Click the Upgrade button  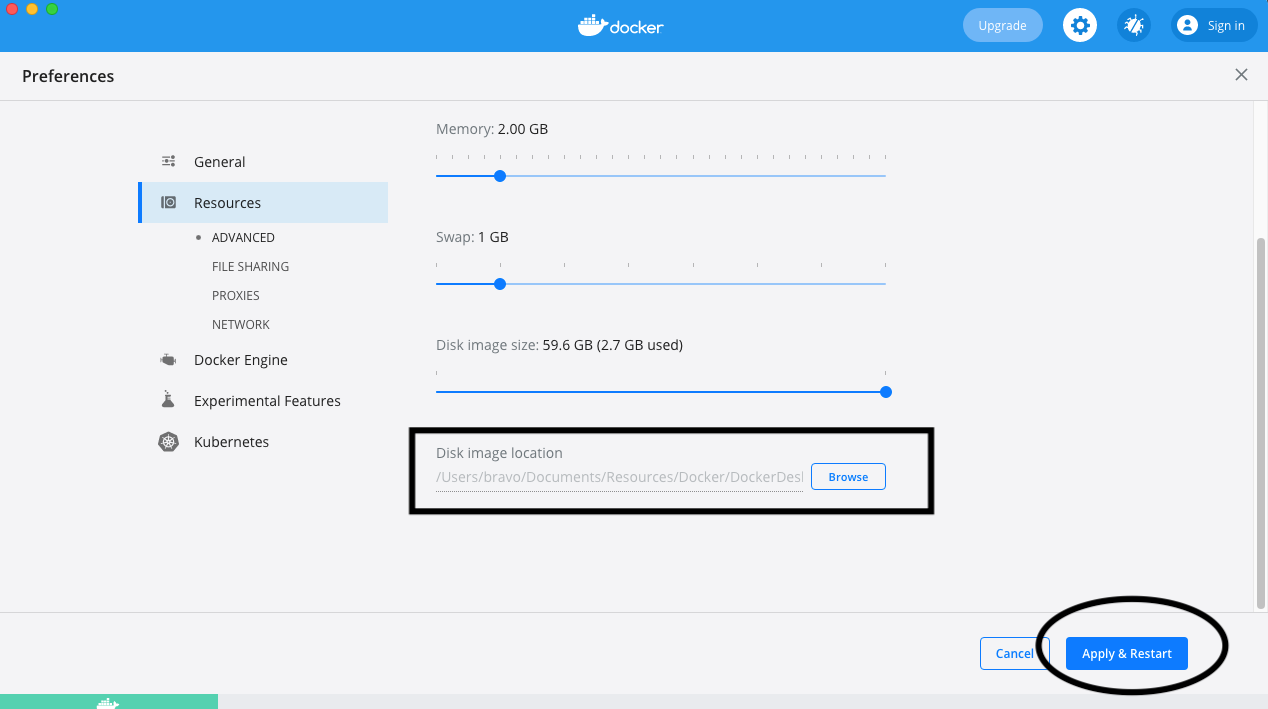[1002, 26]
